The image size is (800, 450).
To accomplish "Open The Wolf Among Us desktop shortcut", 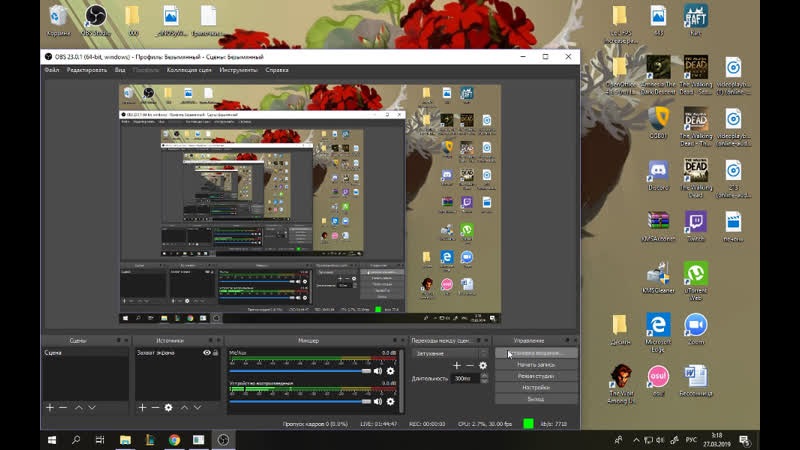I will click(x=621, y=384).
